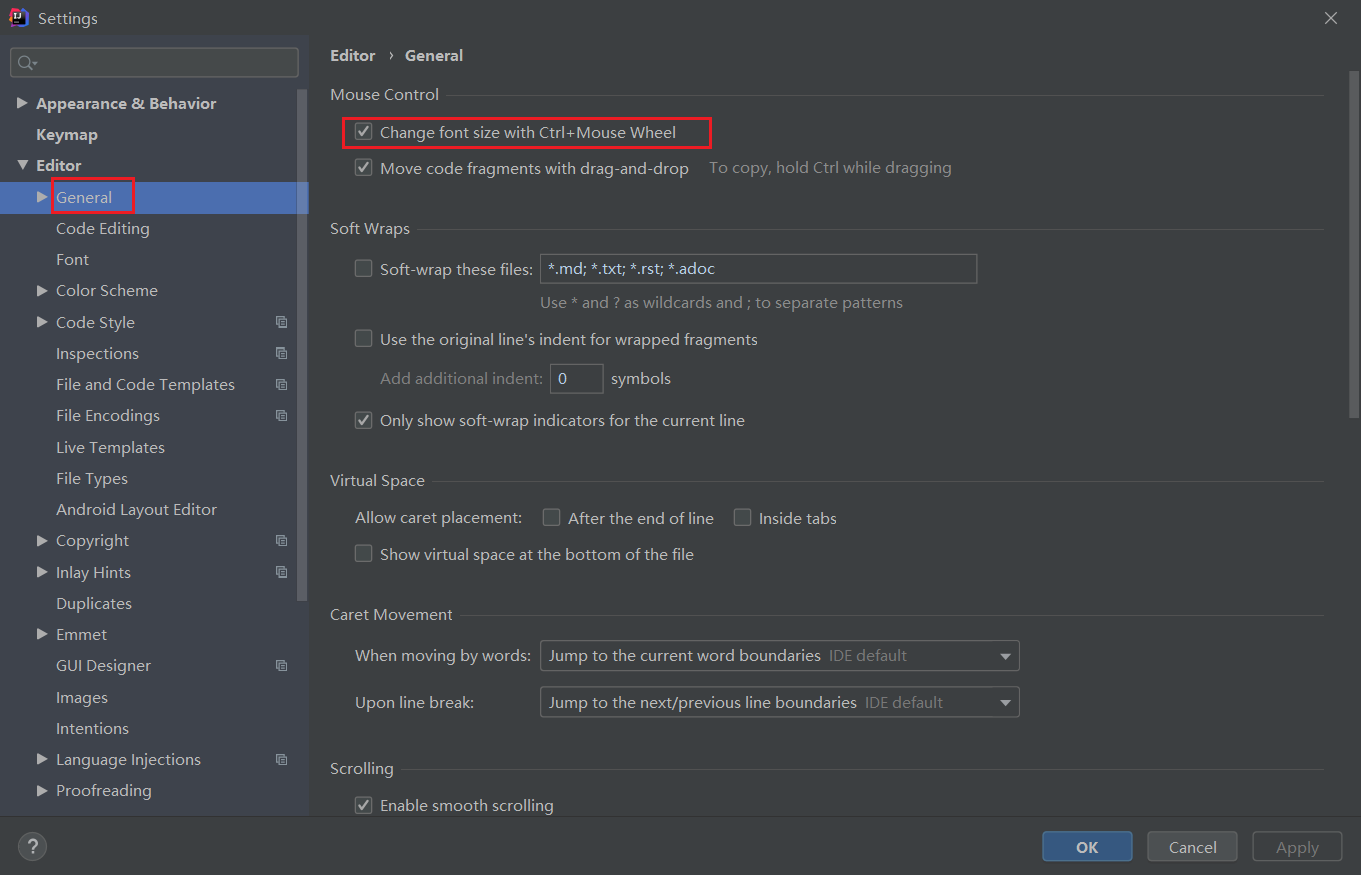
Task: Click the additional indent symbols field
Action: pyautogui.click(x=577, y=379)
